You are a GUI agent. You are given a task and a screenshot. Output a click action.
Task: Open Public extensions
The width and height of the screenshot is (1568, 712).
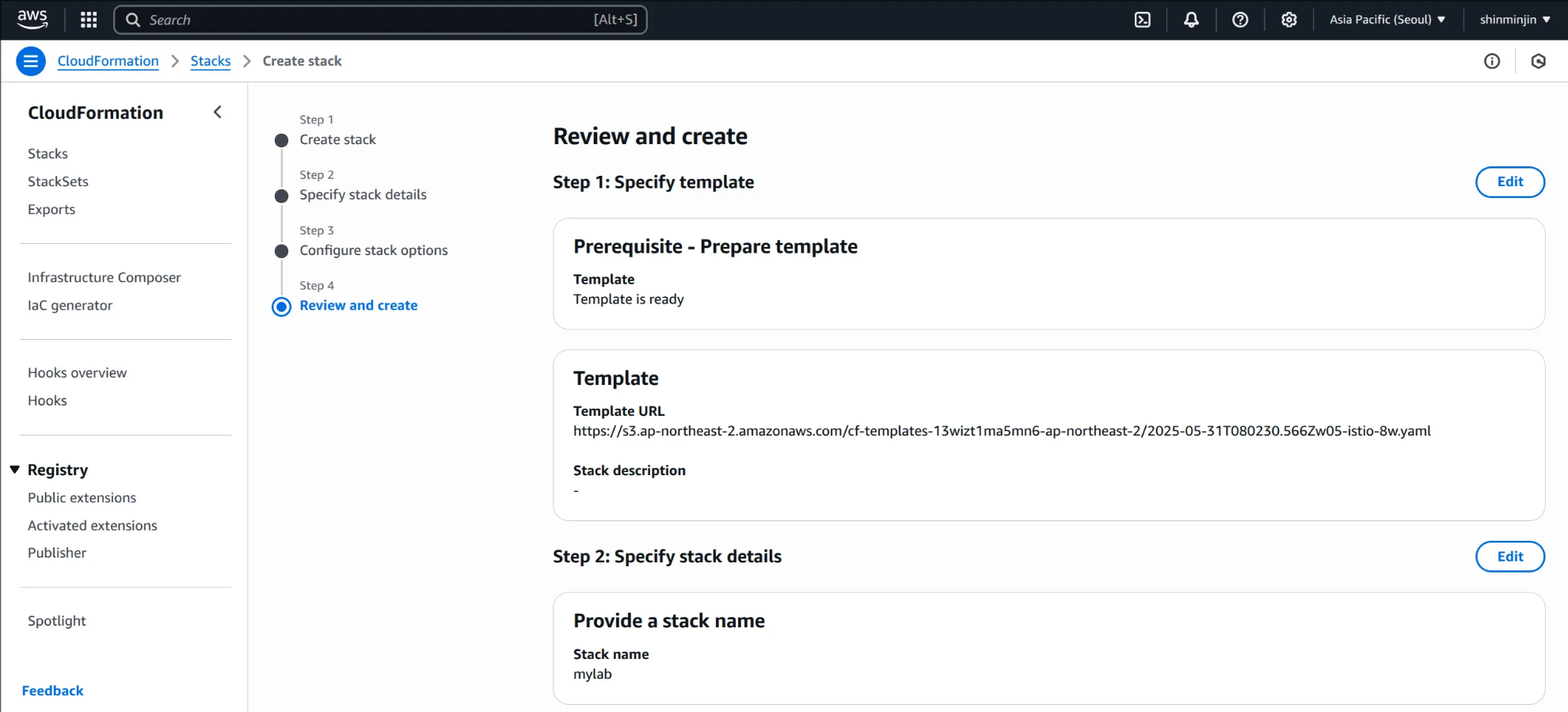click(82, 497)
